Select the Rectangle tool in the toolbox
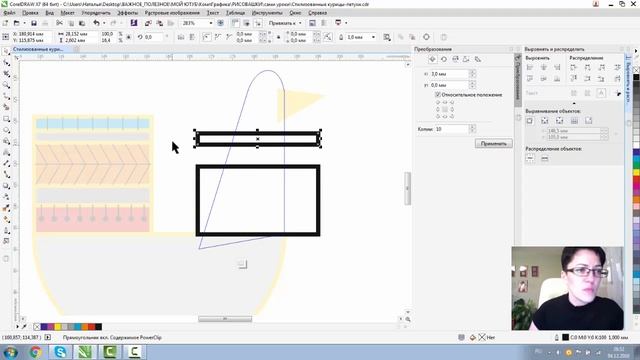Screen dimensions: 640x360 point(6,119)
